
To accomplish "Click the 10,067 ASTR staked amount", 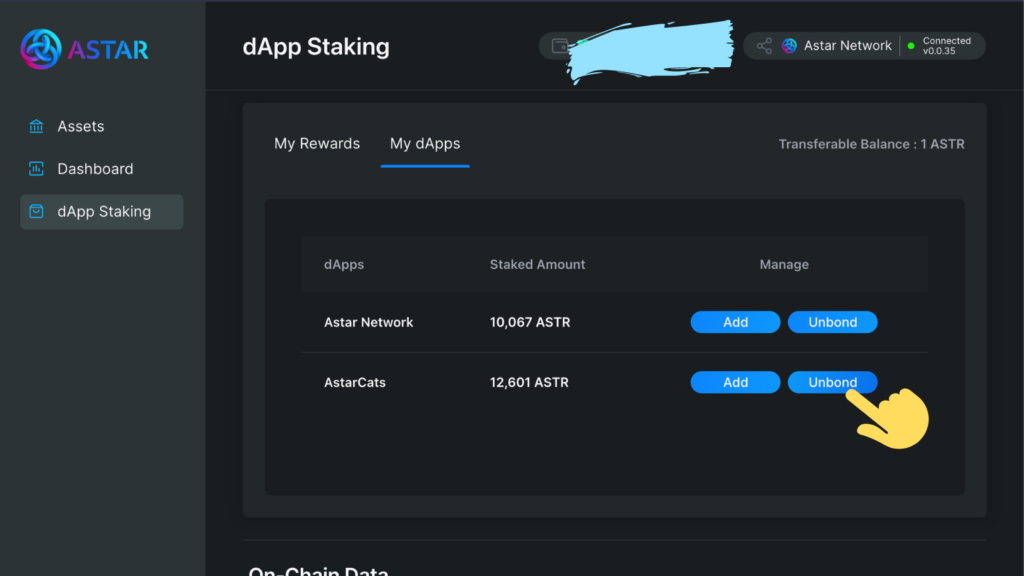I will pos(530,322).
